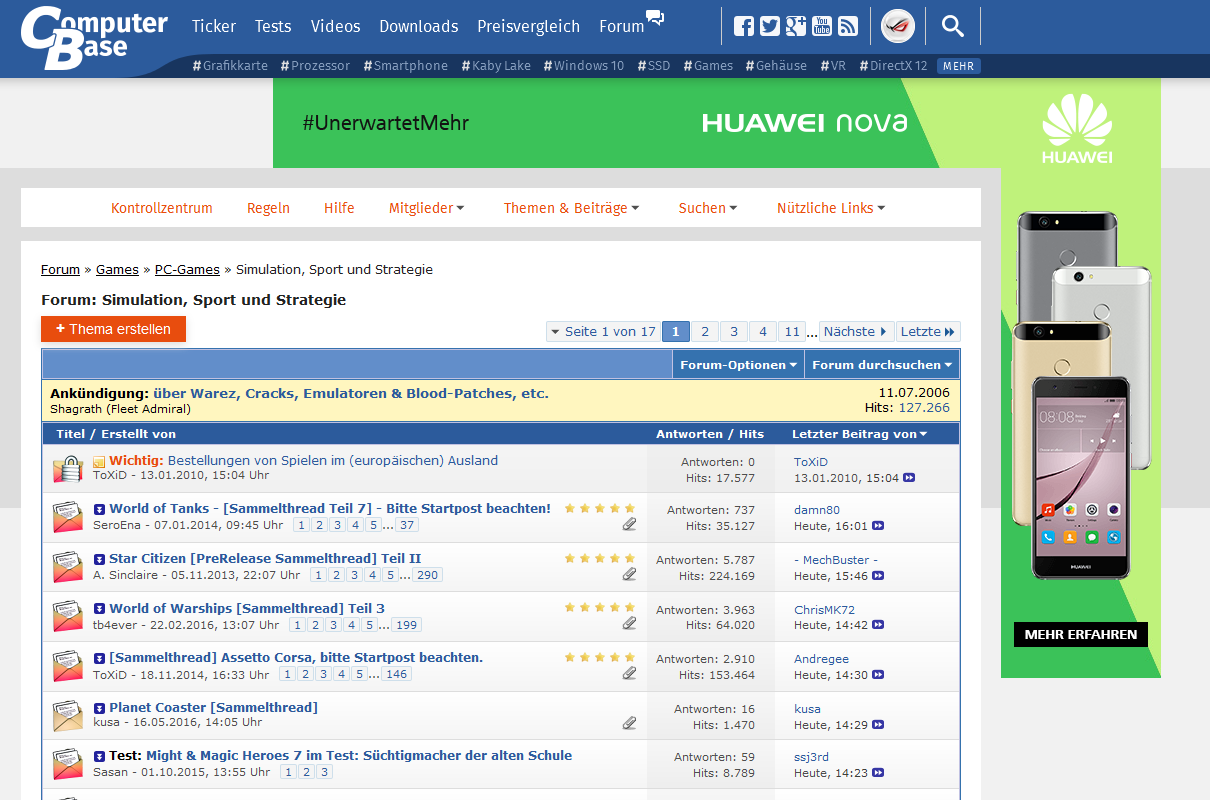Click the Huawei nova banner advertisement
Viewport: 1210px width, 800px height.
point(636,123)
